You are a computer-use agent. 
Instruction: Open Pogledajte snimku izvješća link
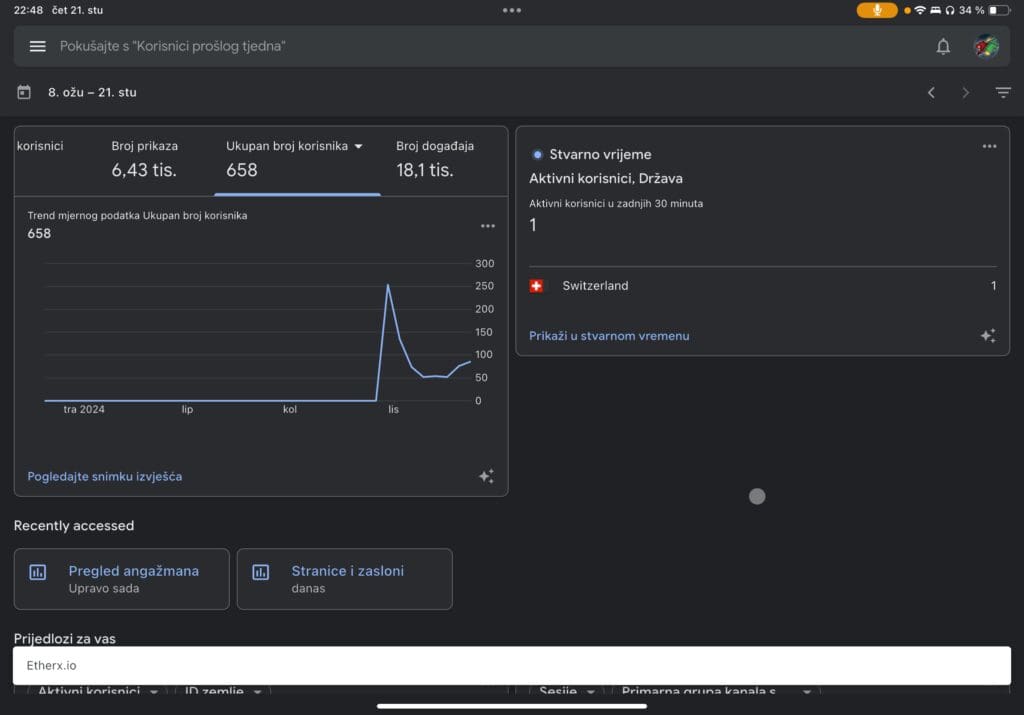pos(104,477)
